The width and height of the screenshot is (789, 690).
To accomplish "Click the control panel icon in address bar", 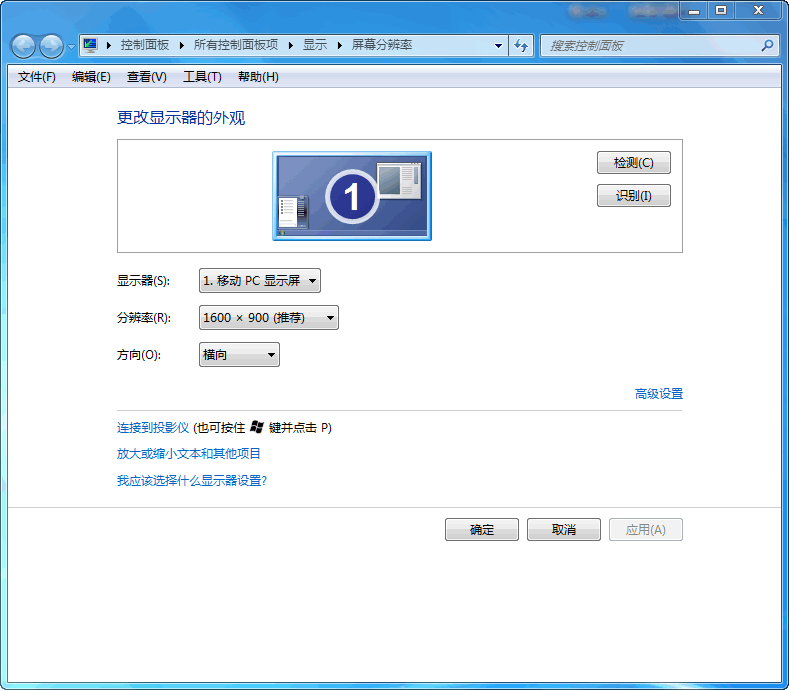I will coord(91,46).
